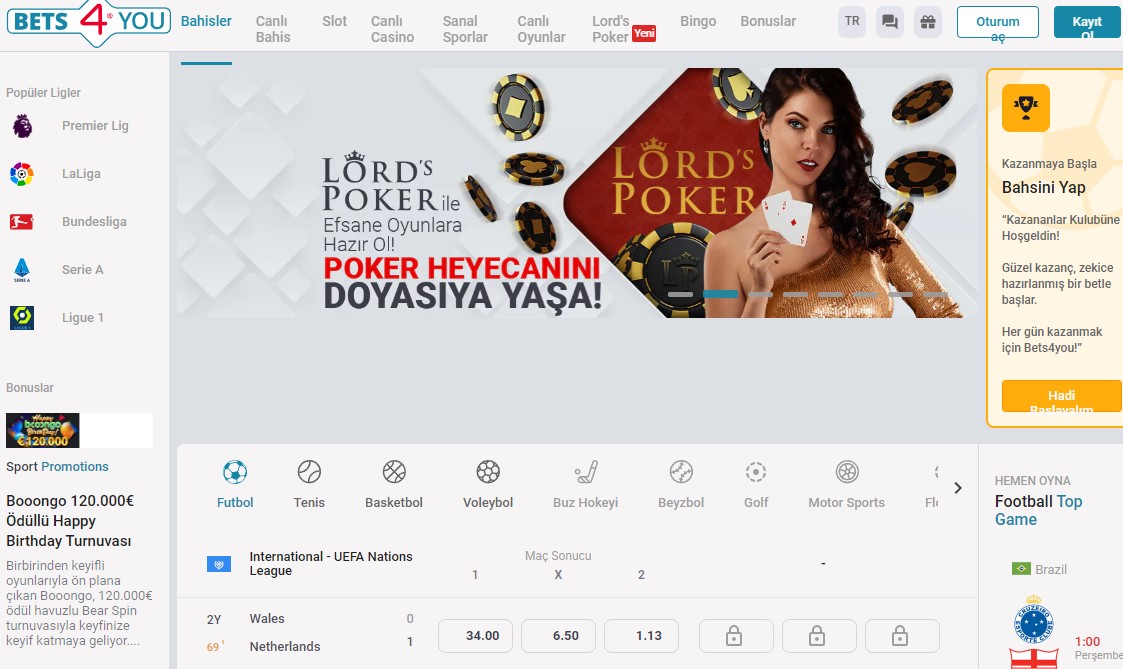Click the second locked odds padlock
The image size is (1123, 669).
[x=819, y=636]
